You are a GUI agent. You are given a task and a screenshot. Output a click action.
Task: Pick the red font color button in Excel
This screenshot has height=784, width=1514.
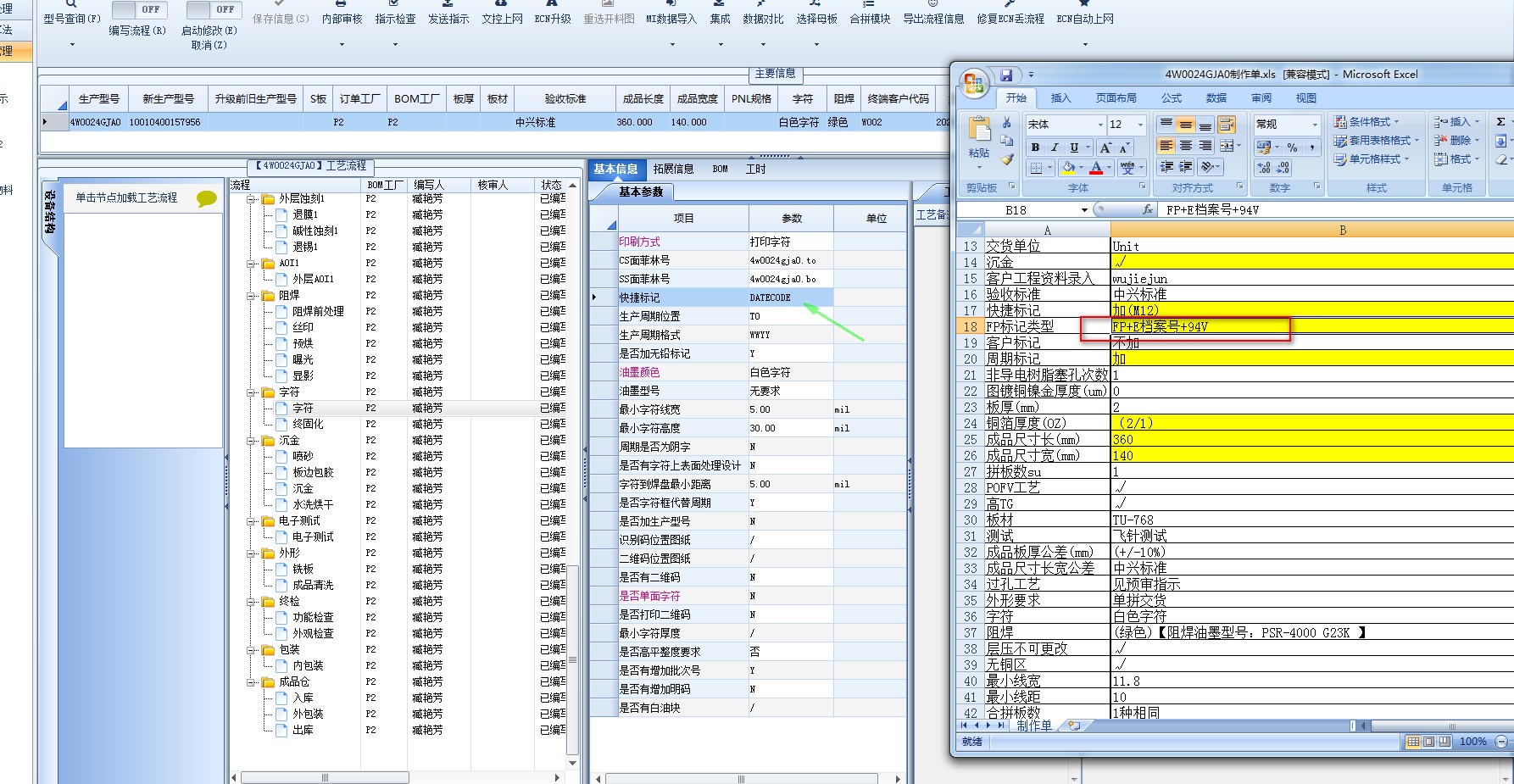point(1096,168)
